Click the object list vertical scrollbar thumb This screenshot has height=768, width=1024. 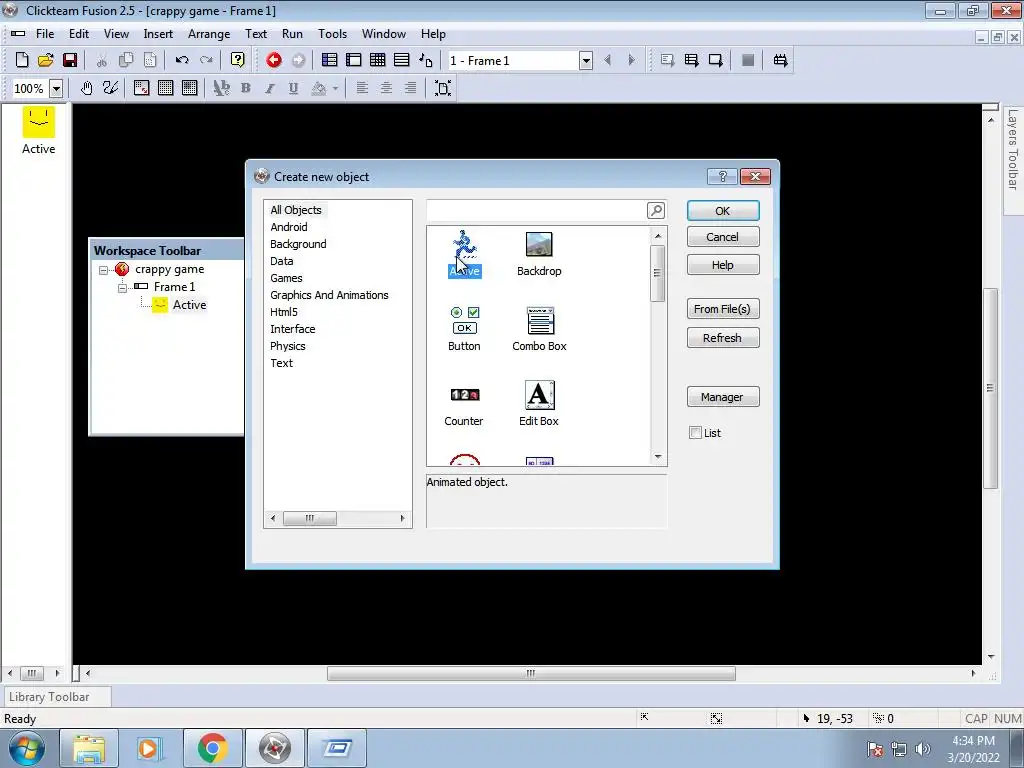(x=658, y=273)
